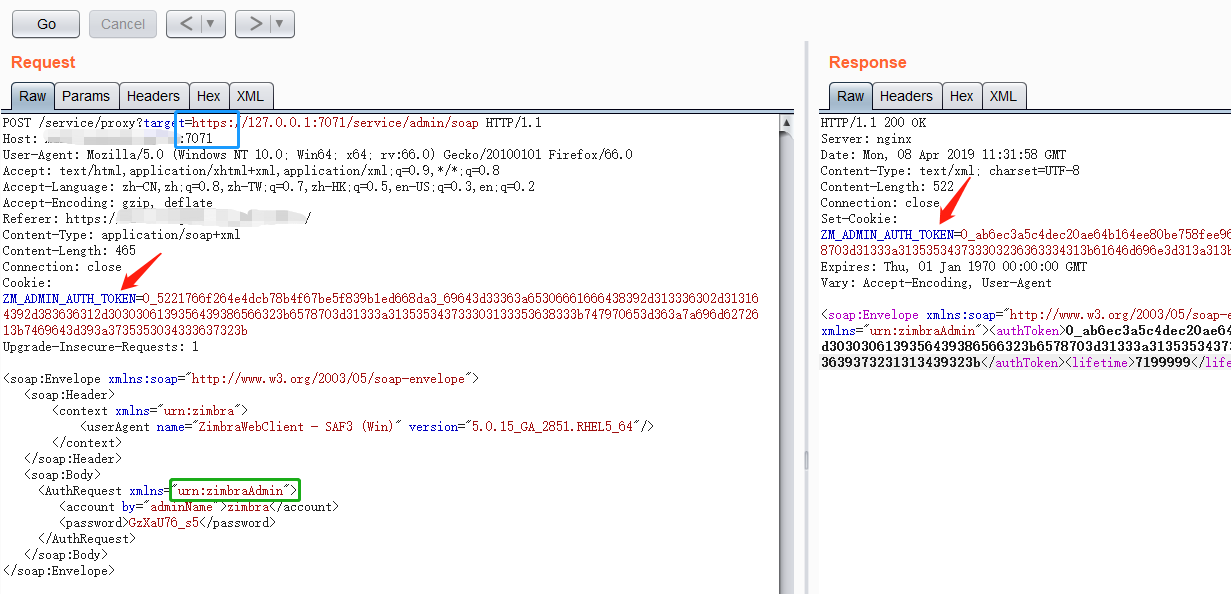Click request Connection: close line
Image resolution: width=1231 pixels, height=594 pixels.
tap(63, 267)
